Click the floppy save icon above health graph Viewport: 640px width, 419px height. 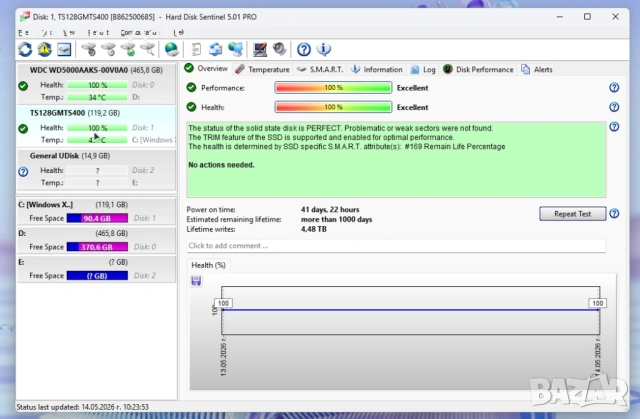point(196,281)
